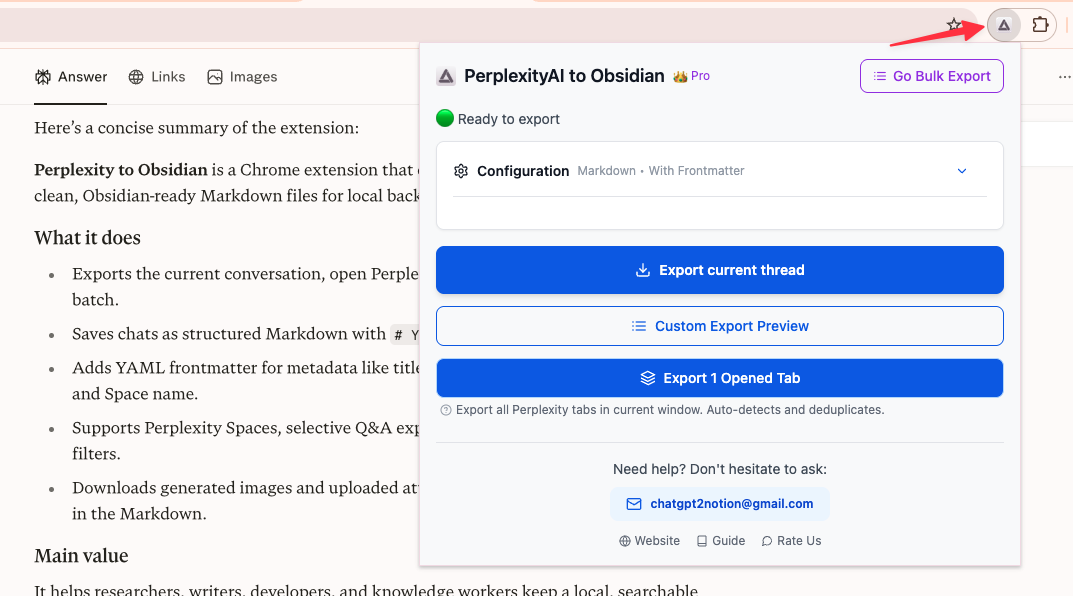
Task: Click the Configuration gear icon
Action: [461, 171]
